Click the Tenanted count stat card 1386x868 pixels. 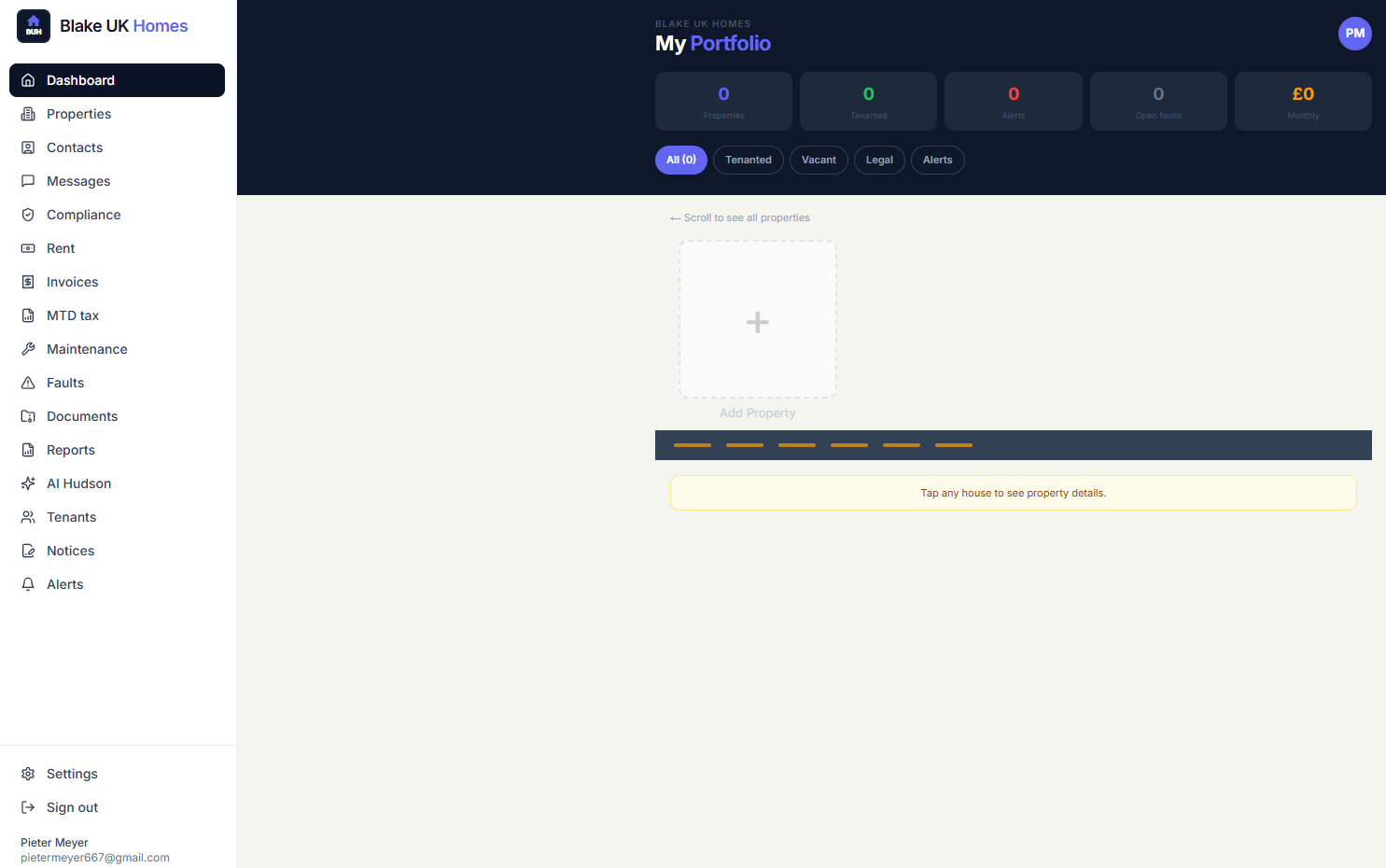(x=869, y=102)
